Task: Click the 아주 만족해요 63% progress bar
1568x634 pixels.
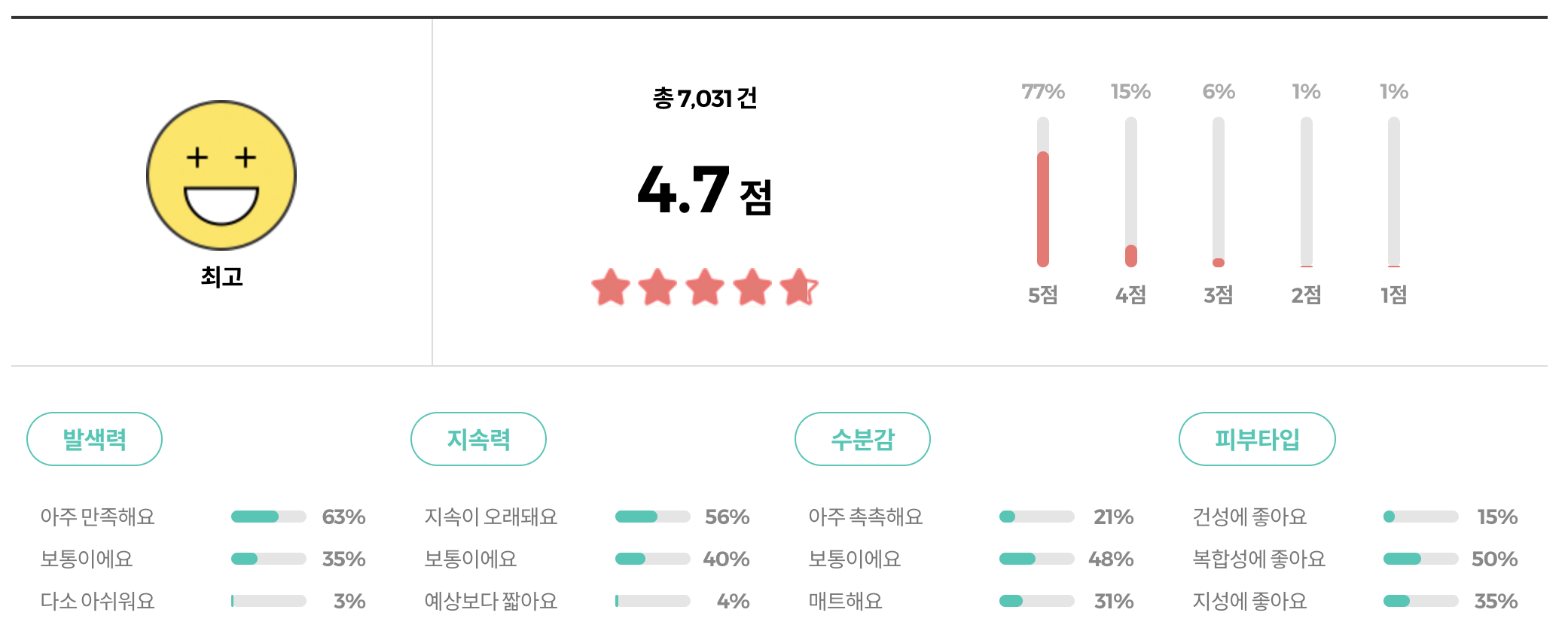Action: (270, 517)
